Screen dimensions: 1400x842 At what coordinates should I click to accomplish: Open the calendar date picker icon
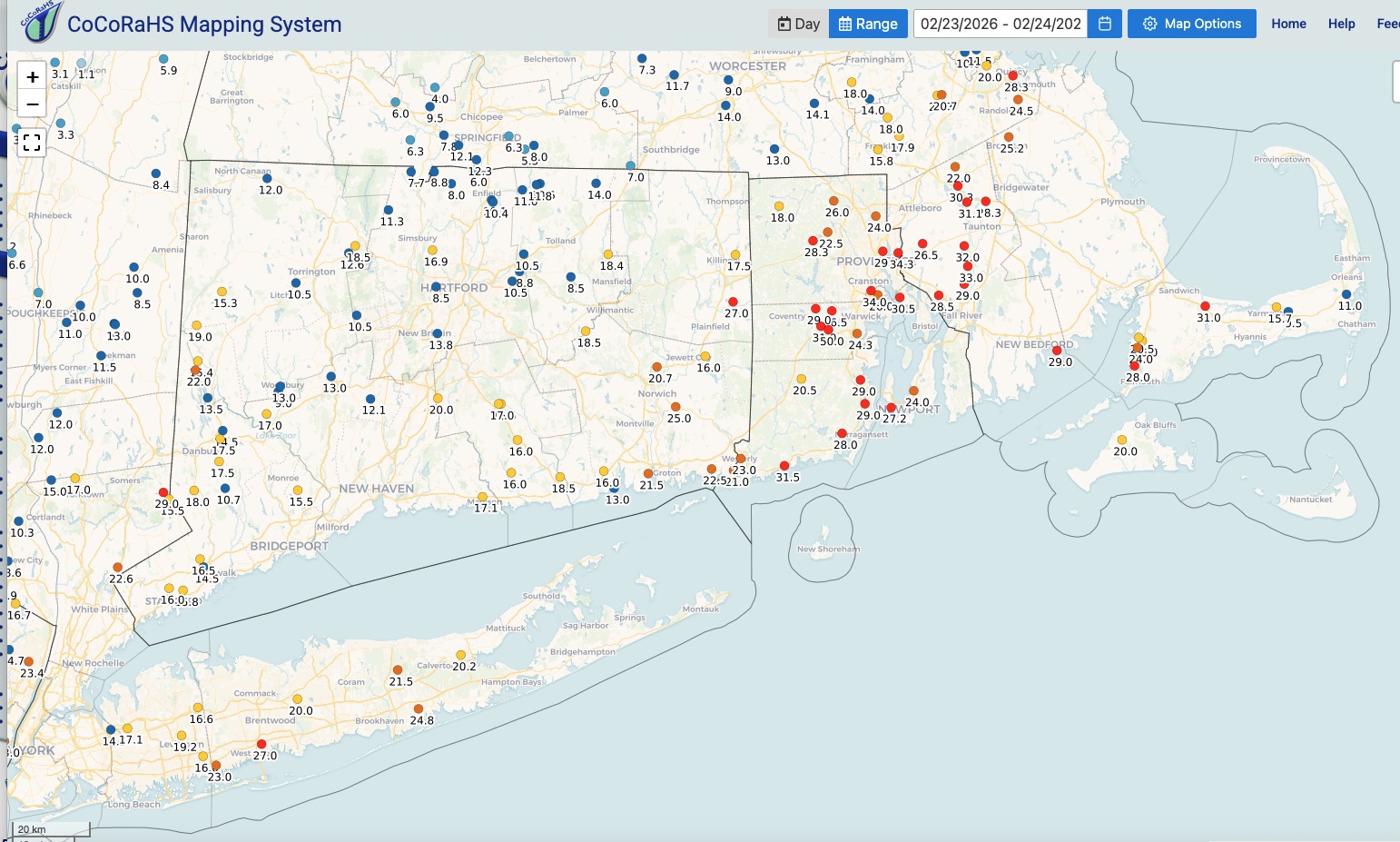(1105, 24)
